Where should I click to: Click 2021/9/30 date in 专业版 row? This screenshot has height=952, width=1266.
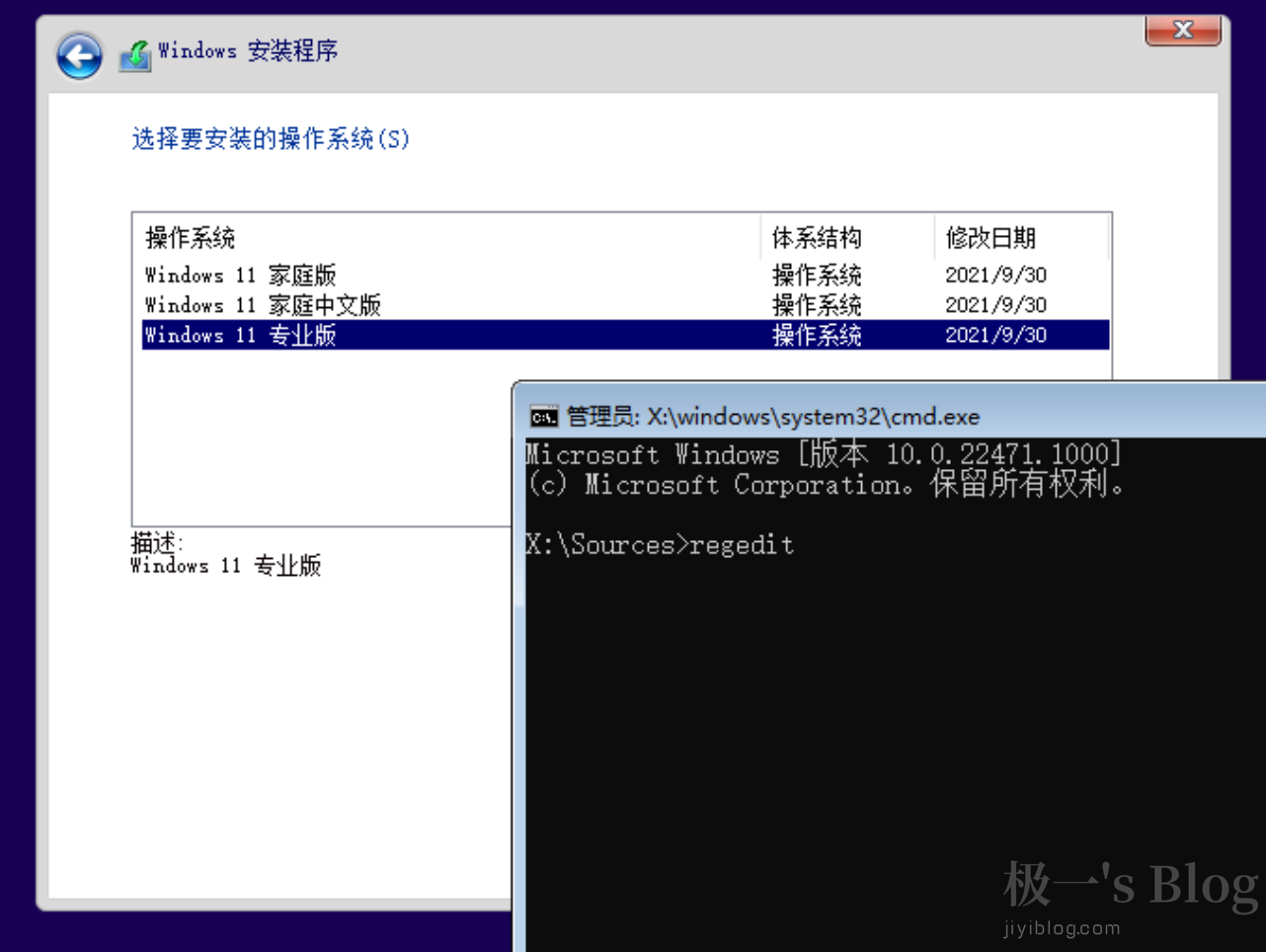coord(995,335)
